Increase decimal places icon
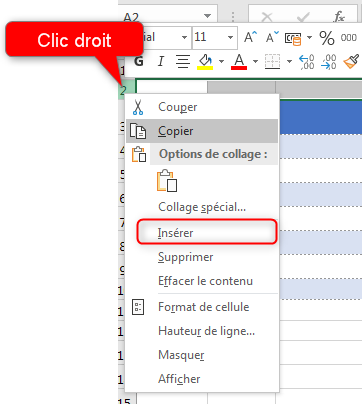This screenshot has width=362, height=404. point(306,62)
